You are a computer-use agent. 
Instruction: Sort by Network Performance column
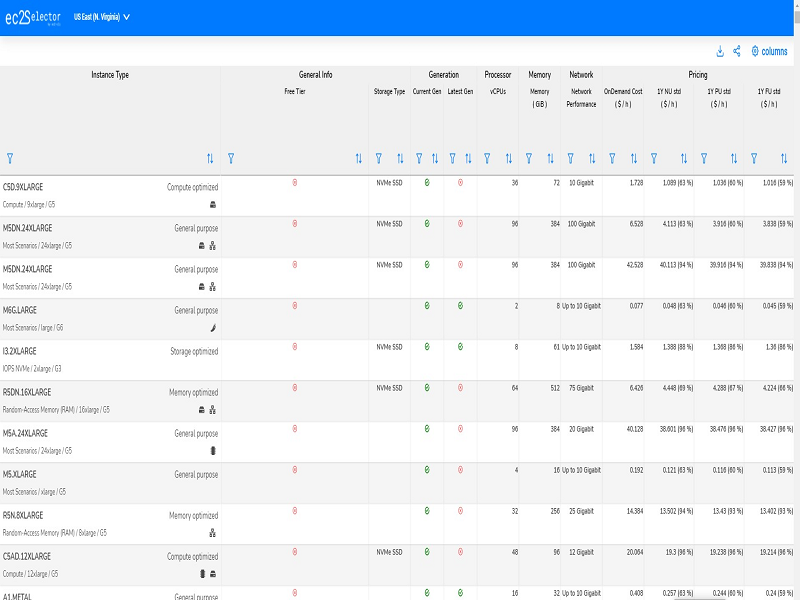[x=592, y=159]
